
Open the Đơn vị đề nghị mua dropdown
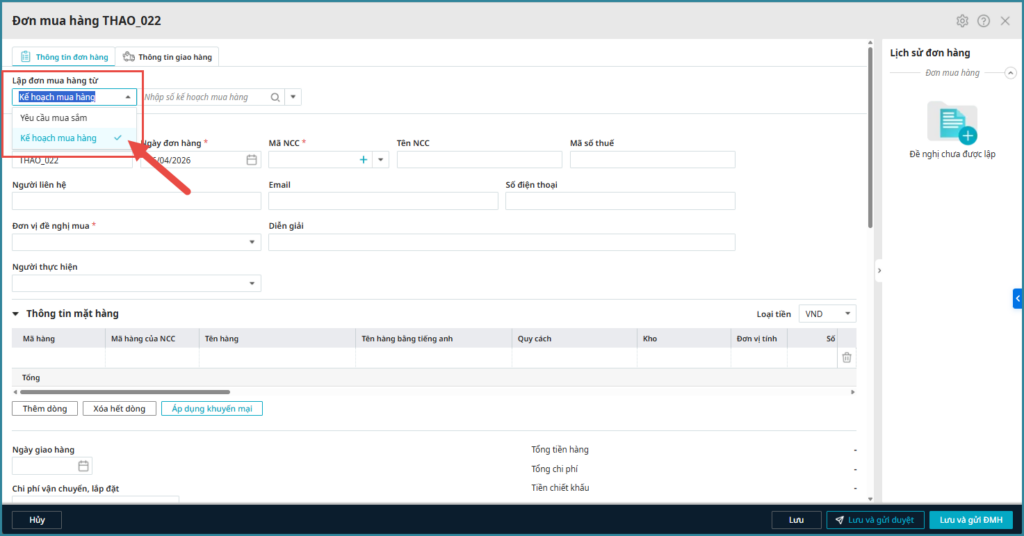(x=252, y=243)
